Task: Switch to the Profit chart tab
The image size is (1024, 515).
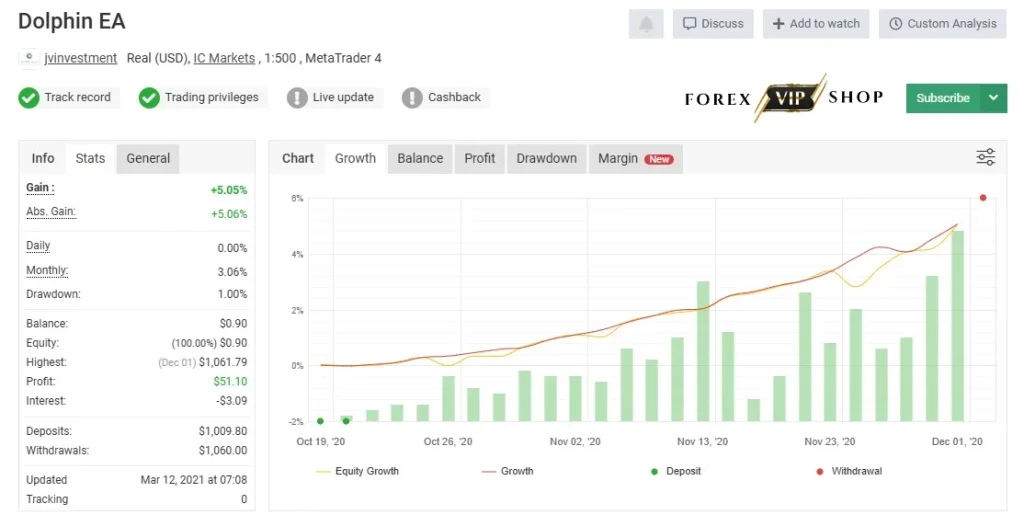Action: 480,159
